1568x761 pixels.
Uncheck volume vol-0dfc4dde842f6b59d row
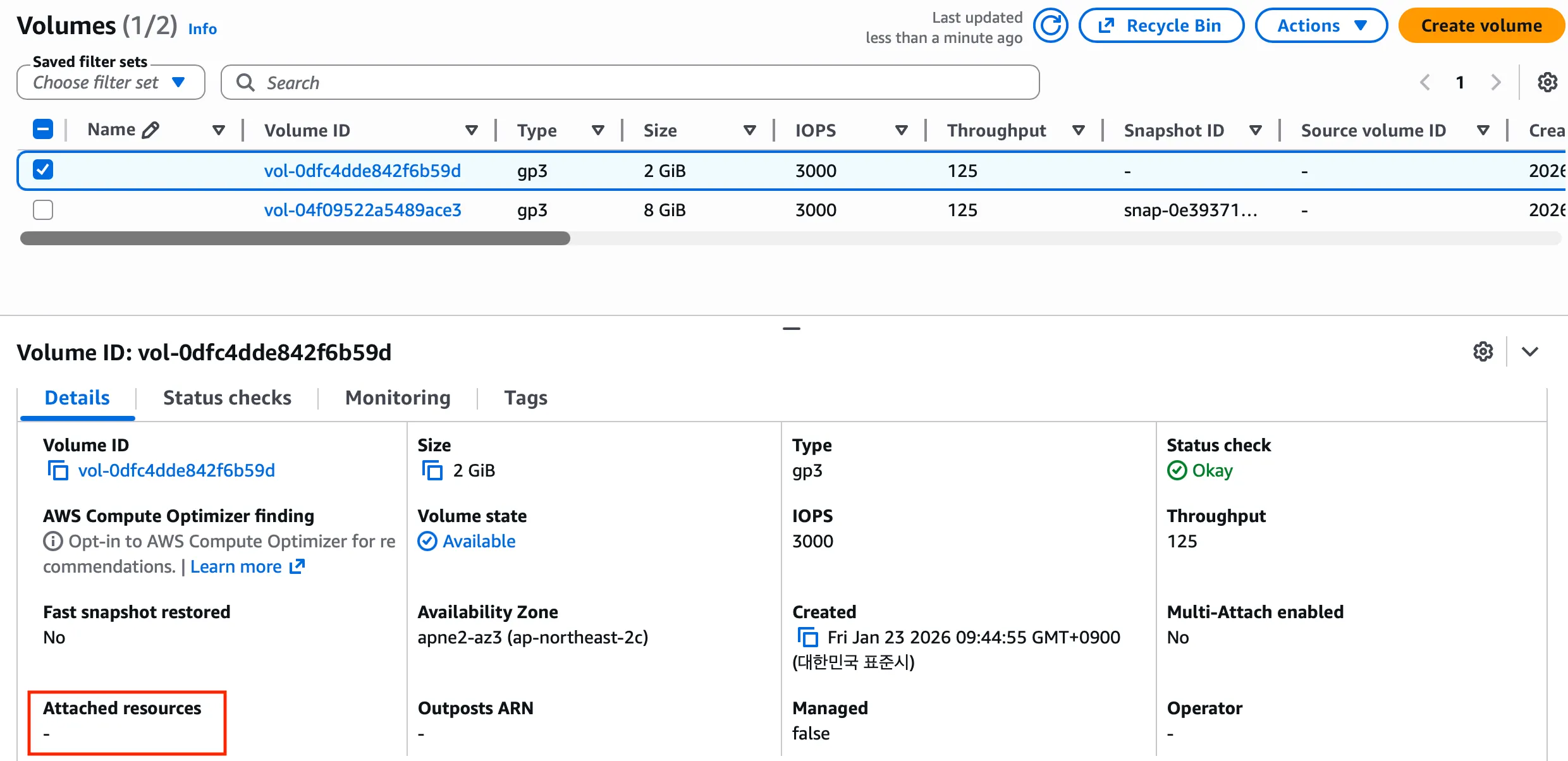pos(43,170)
